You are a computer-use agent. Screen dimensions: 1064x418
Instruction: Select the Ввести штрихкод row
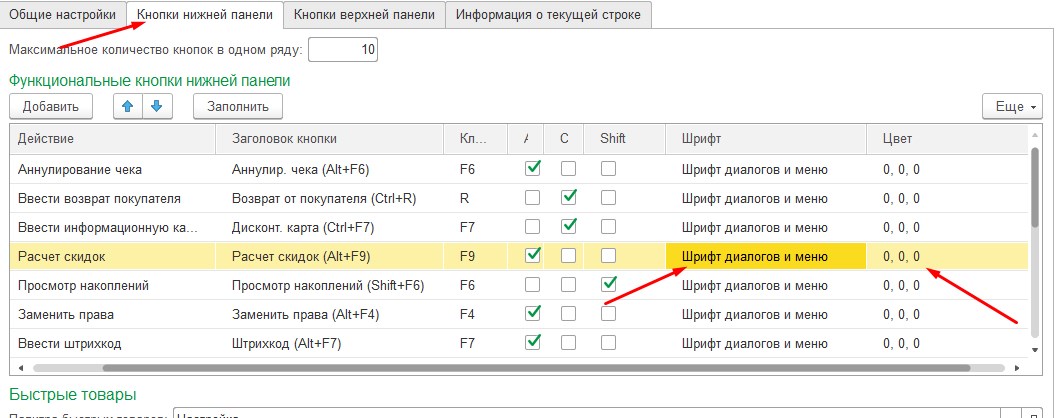tap(110, 343)
